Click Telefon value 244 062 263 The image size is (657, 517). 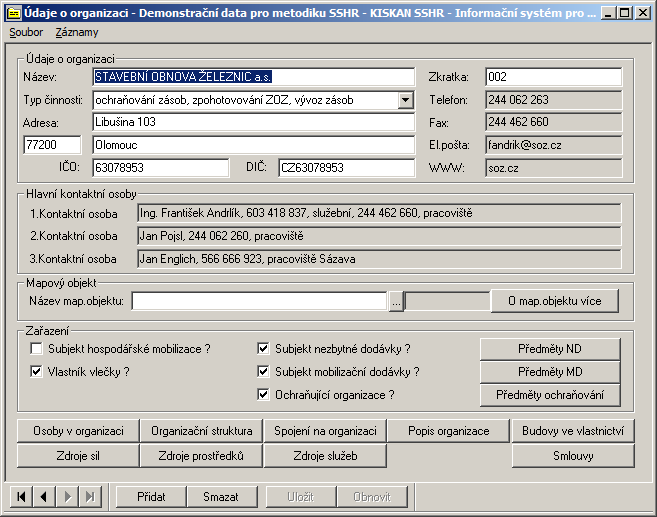tap(554, 100)
